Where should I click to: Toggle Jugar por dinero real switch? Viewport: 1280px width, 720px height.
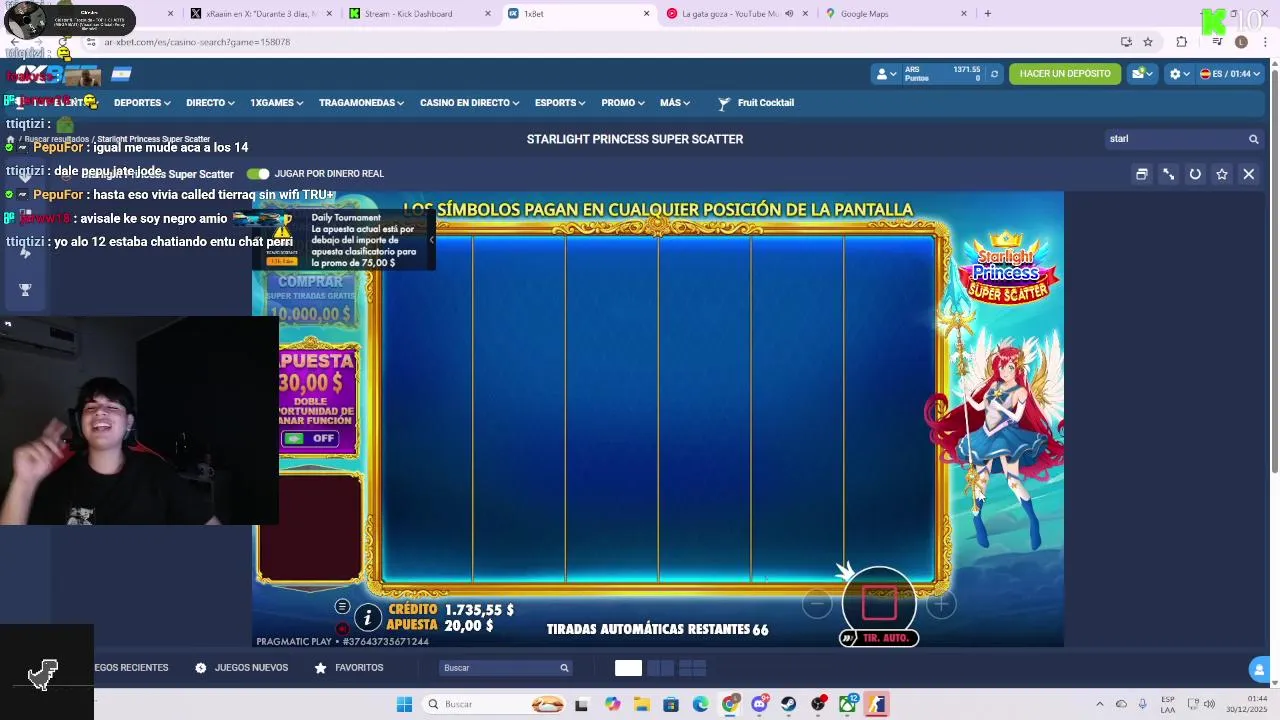[258, 174]
